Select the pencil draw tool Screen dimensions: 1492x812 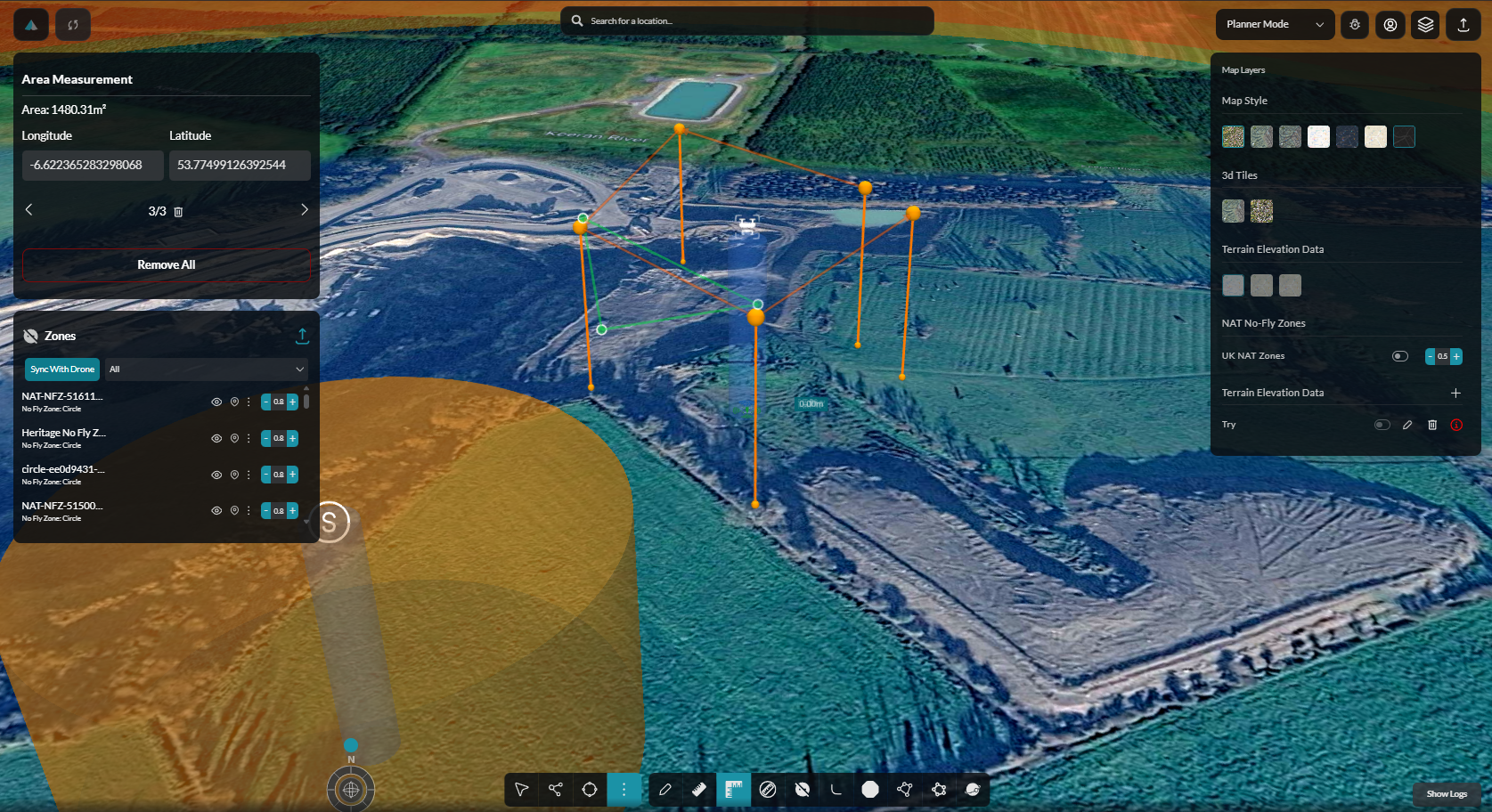pos(665,789)
